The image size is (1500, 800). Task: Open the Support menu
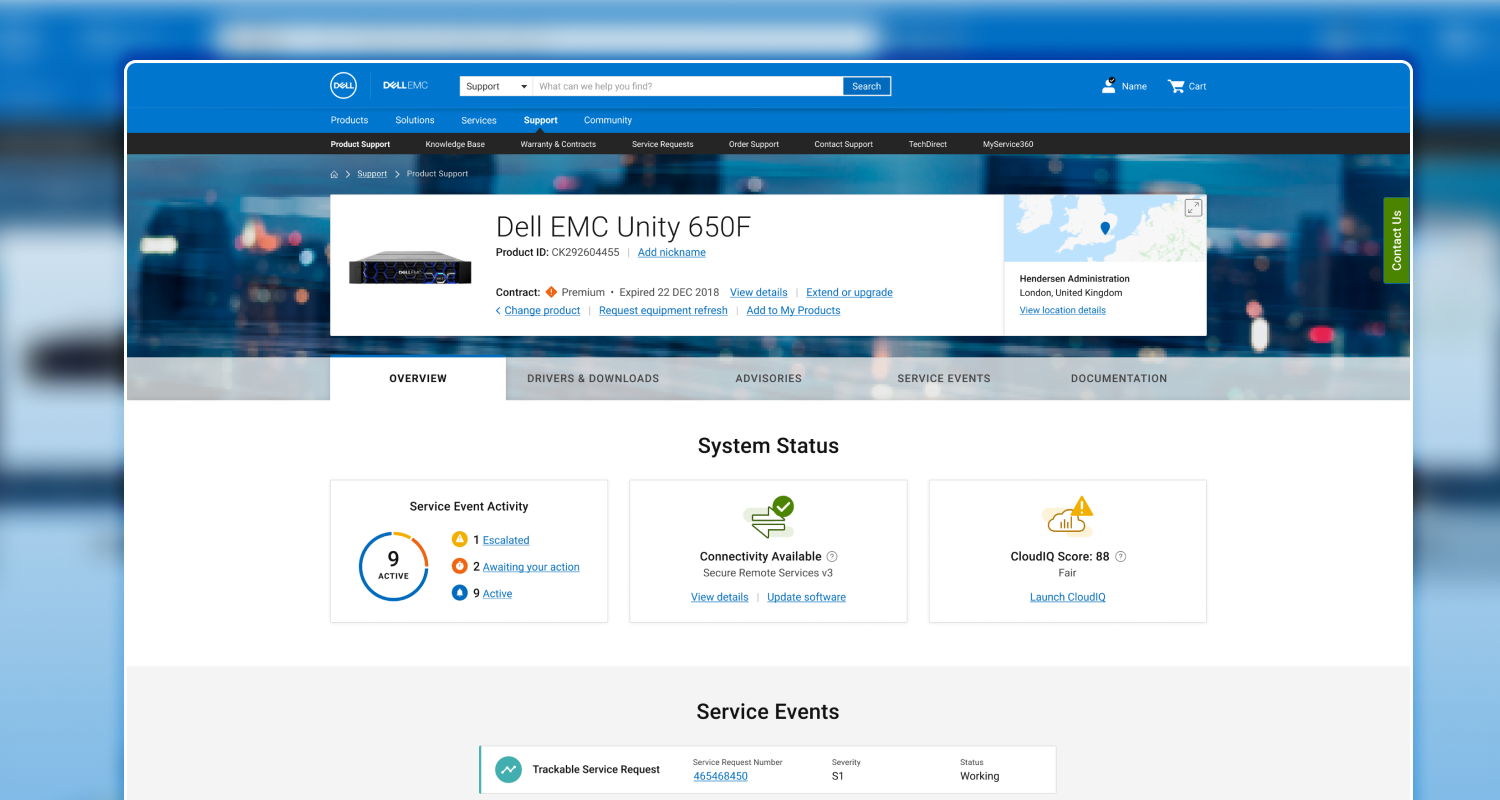click(541, 120)
